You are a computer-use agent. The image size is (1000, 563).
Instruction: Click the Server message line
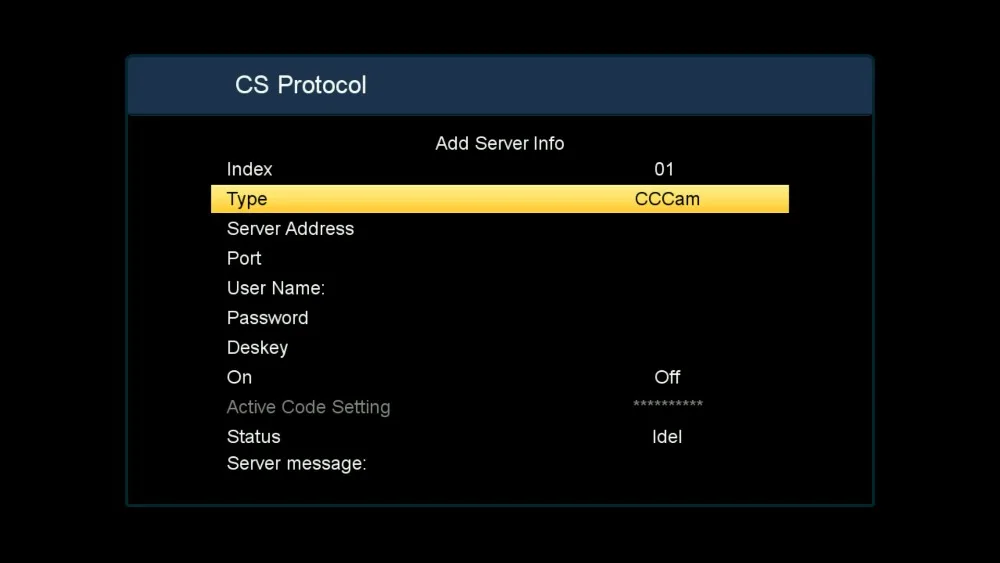pyautogui.click(x=296, y=464)
